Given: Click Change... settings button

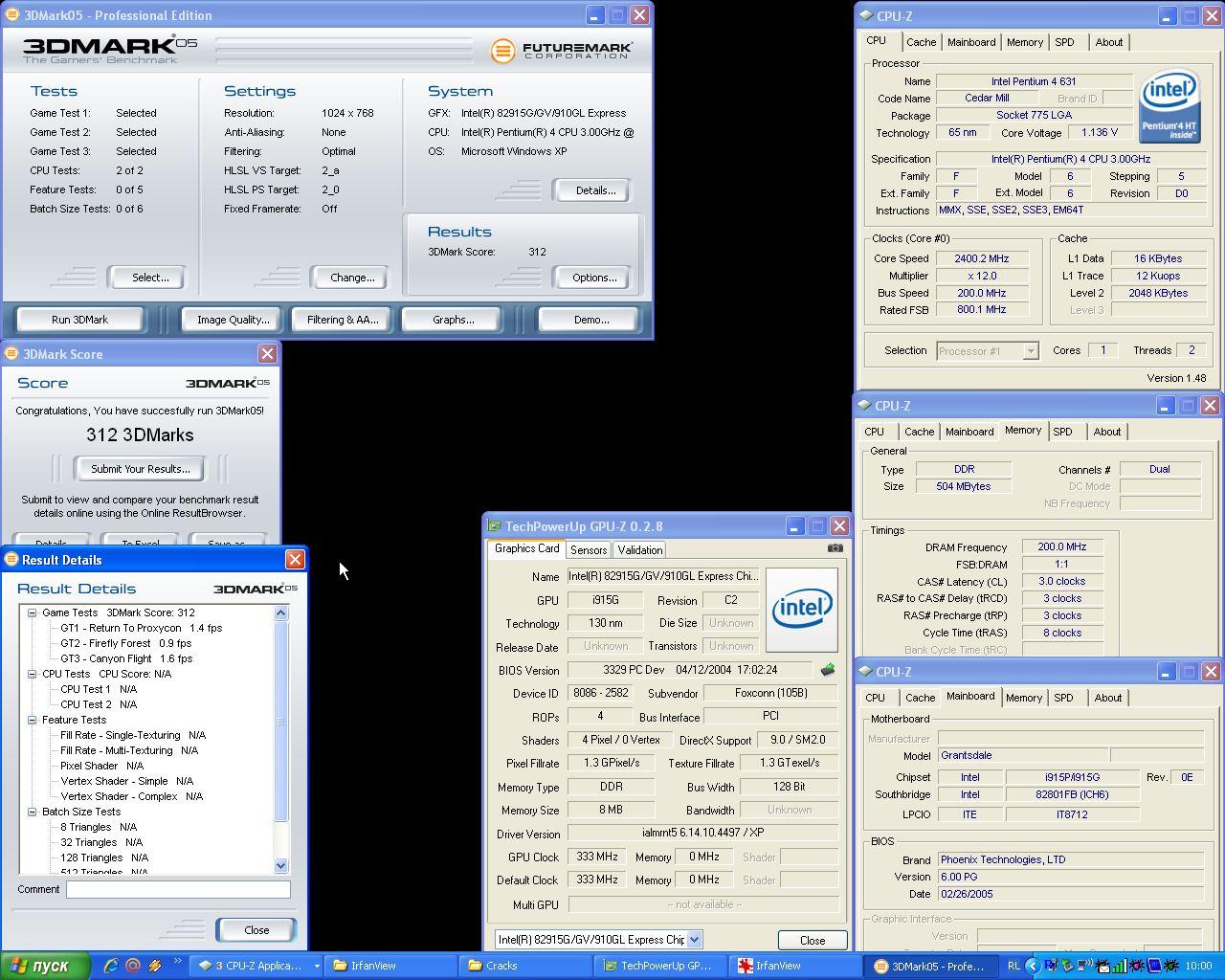Looking at the screenshot, I should [352, 278].
